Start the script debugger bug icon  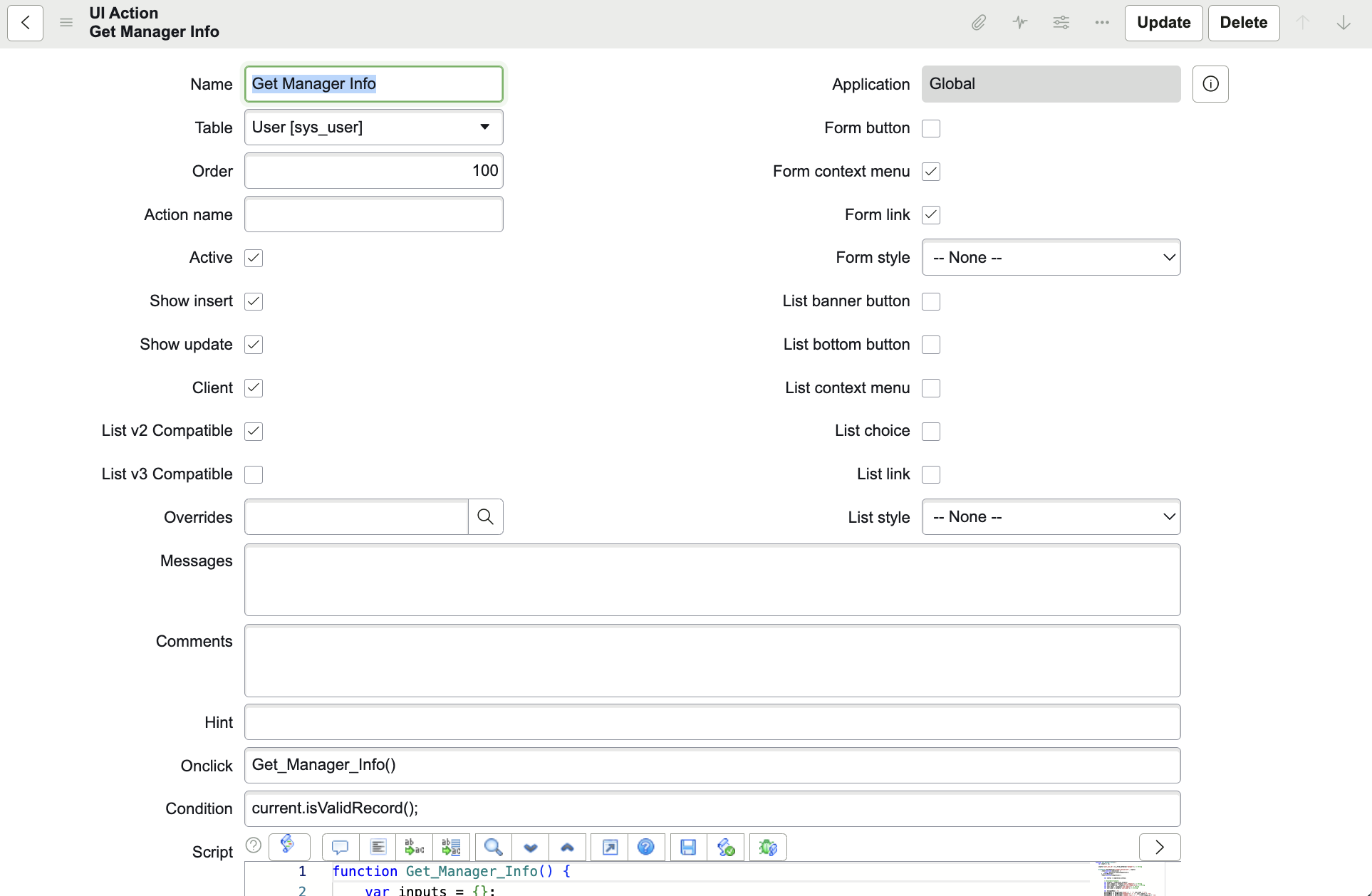(x=767, y=847)
